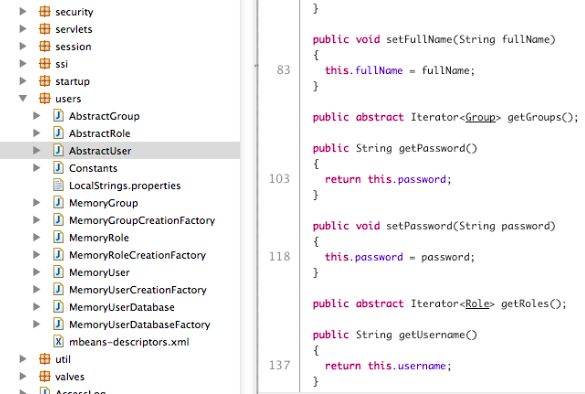This screenshot has width=585, height=394.
Task: Expand the util package node
Action: pos(23,359)
